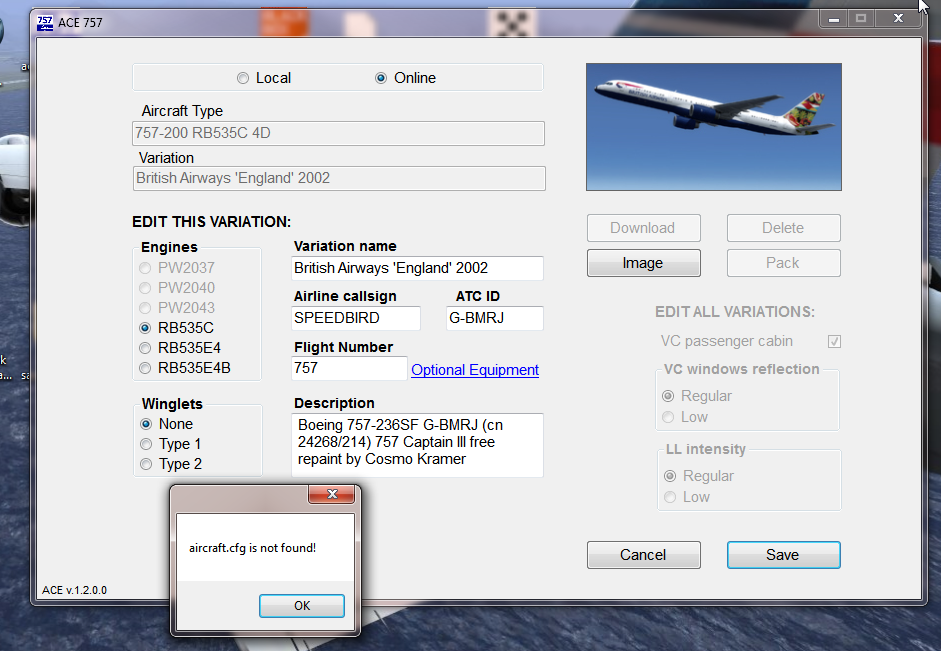Select the RB535E4 engine option
This screenshot has height=651, width=941.
[145, 347]
